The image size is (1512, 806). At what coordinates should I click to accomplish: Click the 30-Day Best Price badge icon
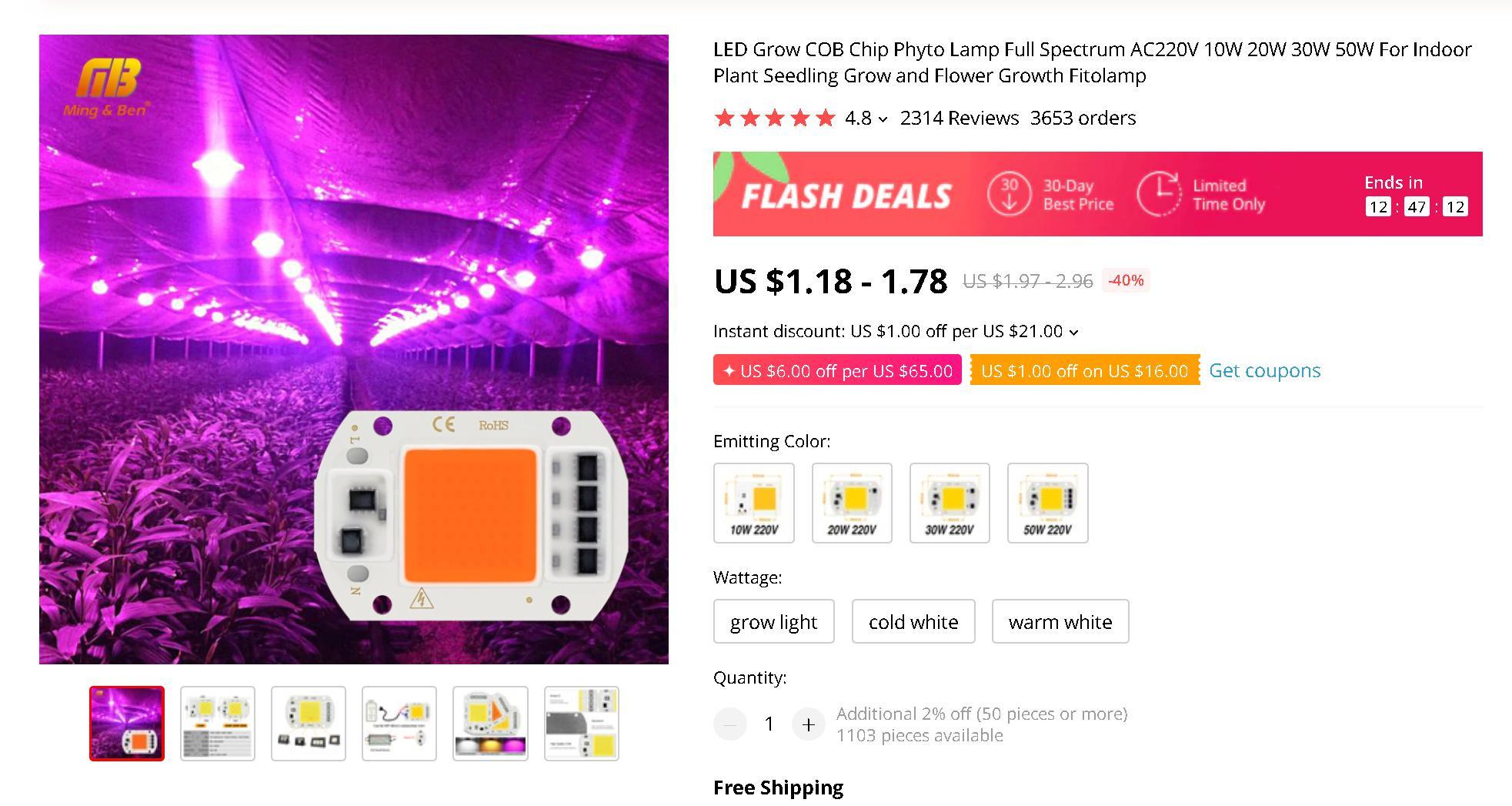click(1009, 194)
